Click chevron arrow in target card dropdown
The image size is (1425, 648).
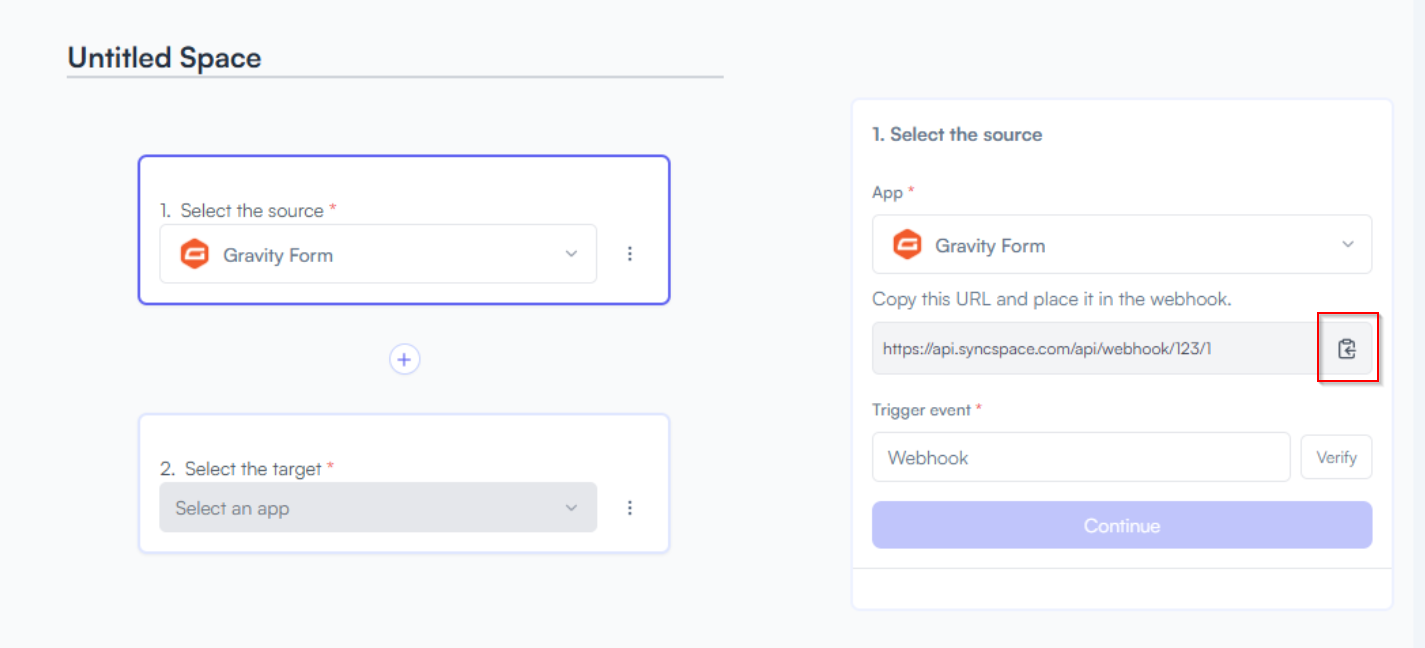[x=571, y=508]
